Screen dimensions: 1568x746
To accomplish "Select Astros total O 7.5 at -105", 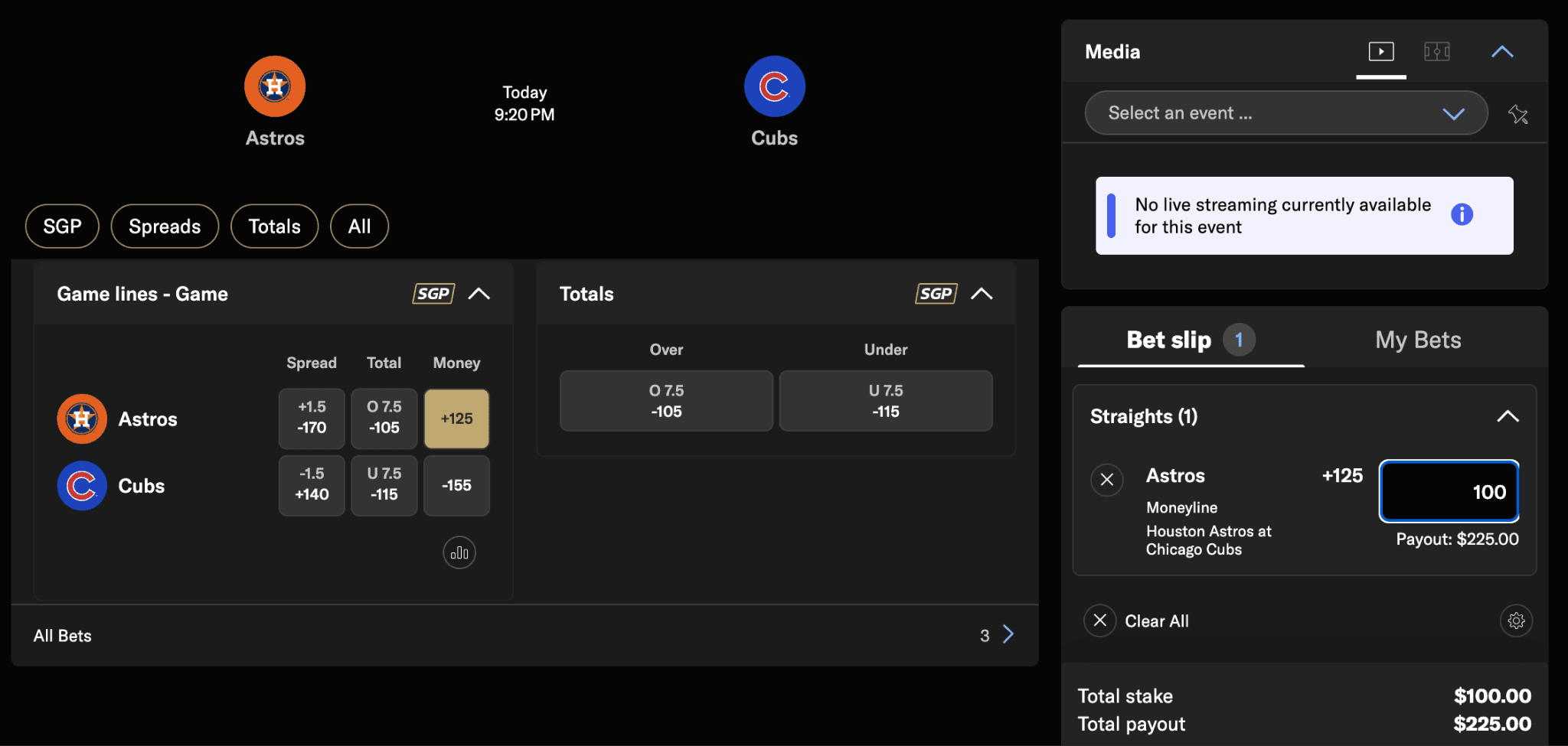I will (x=384, y=418).
